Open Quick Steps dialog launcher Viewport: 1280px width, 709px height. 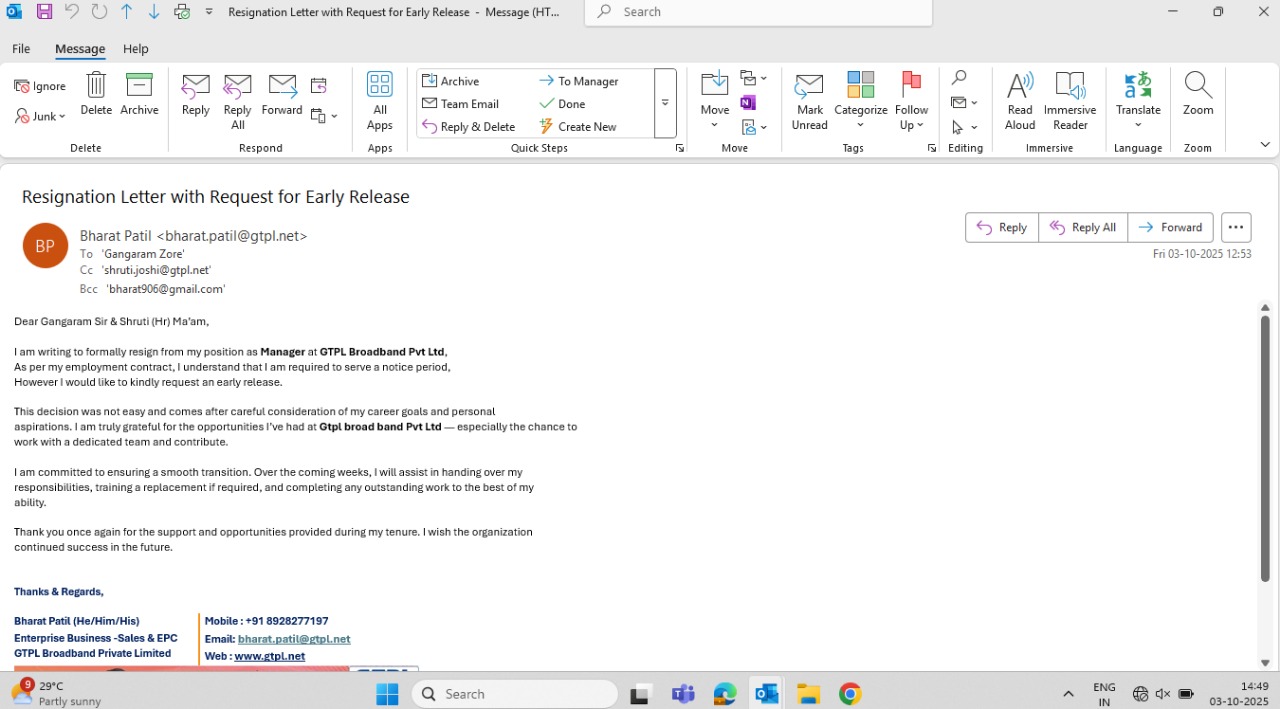(680, 148)
